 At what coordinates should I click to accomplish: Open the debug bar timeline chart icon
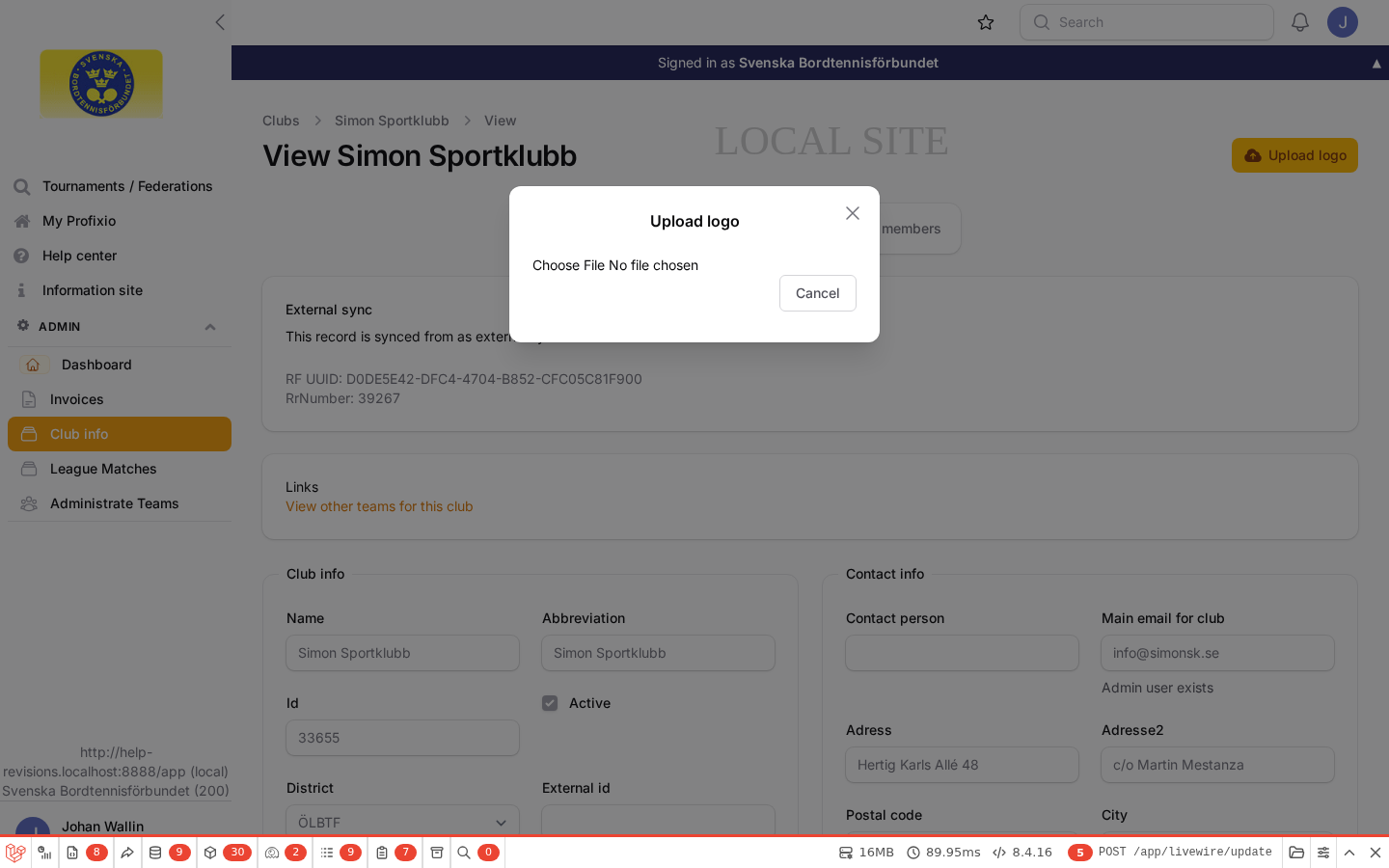(x=44, y=853)
